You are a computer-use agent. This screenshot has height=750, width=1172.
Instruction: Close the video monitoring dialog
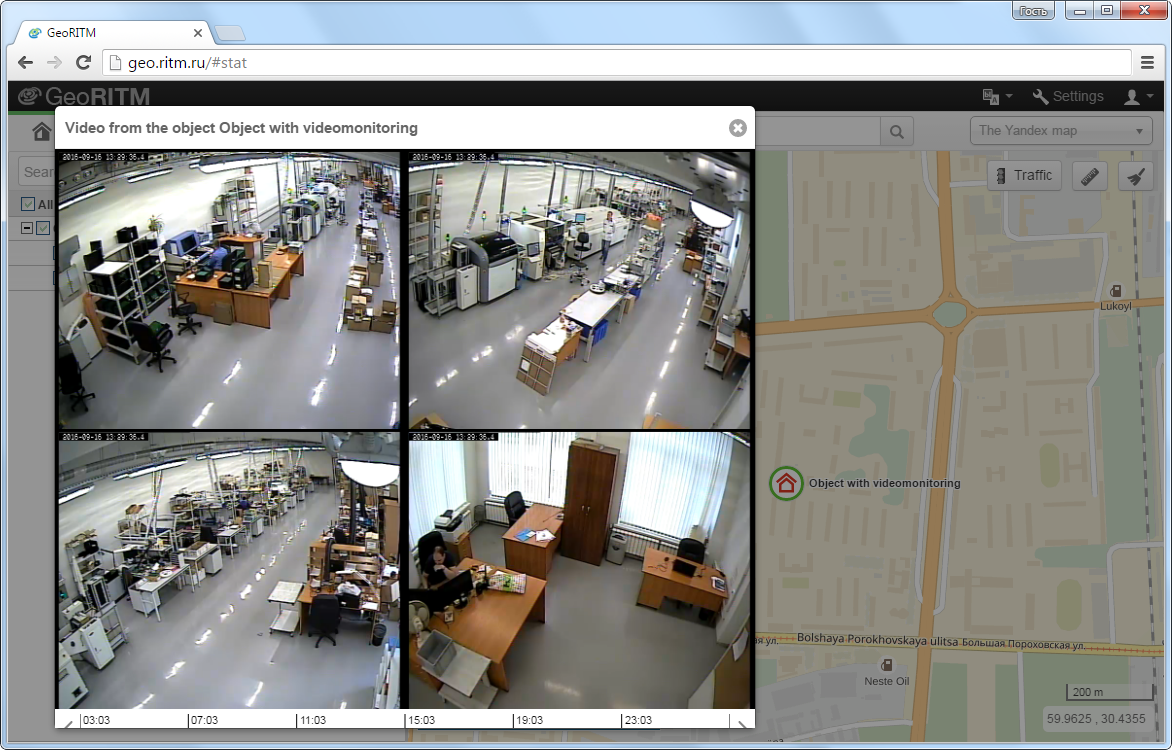point(737,128)
